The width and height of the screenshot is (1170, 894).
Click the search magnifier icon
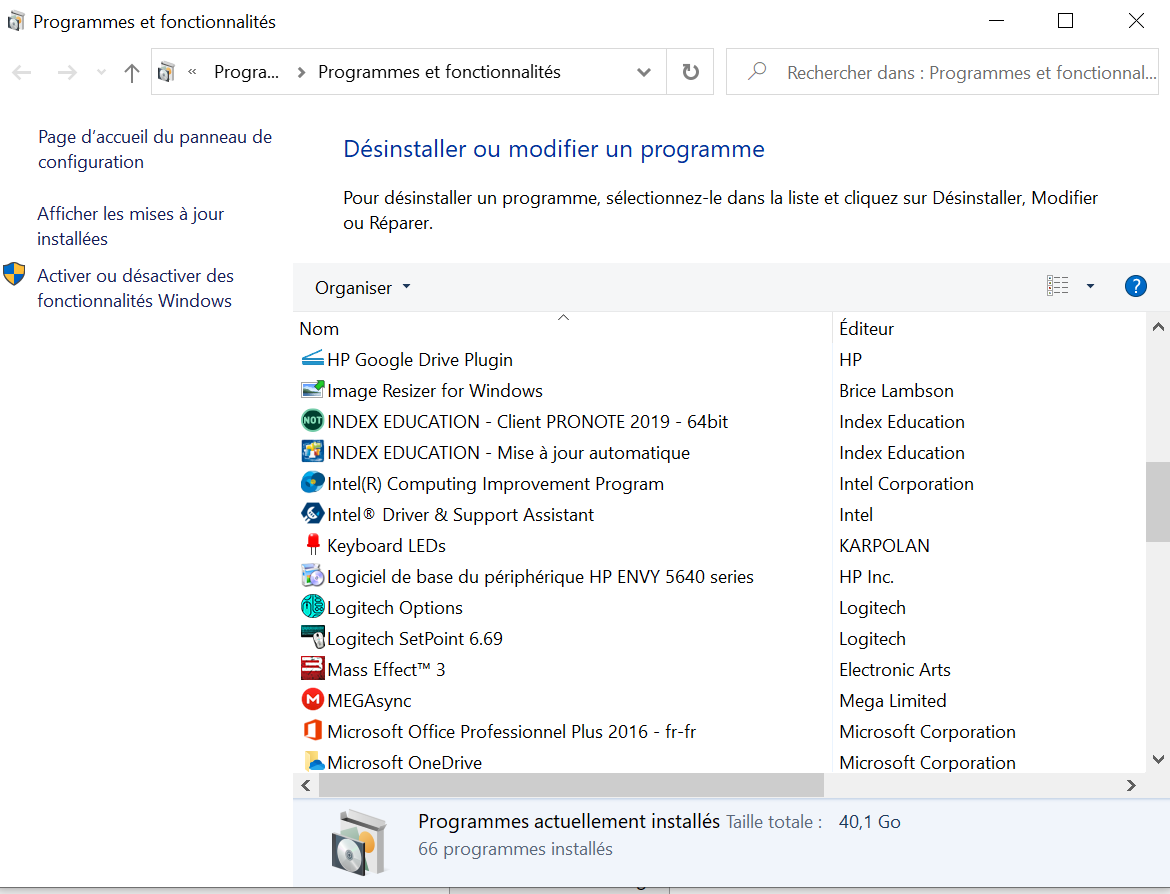point(757,72)
